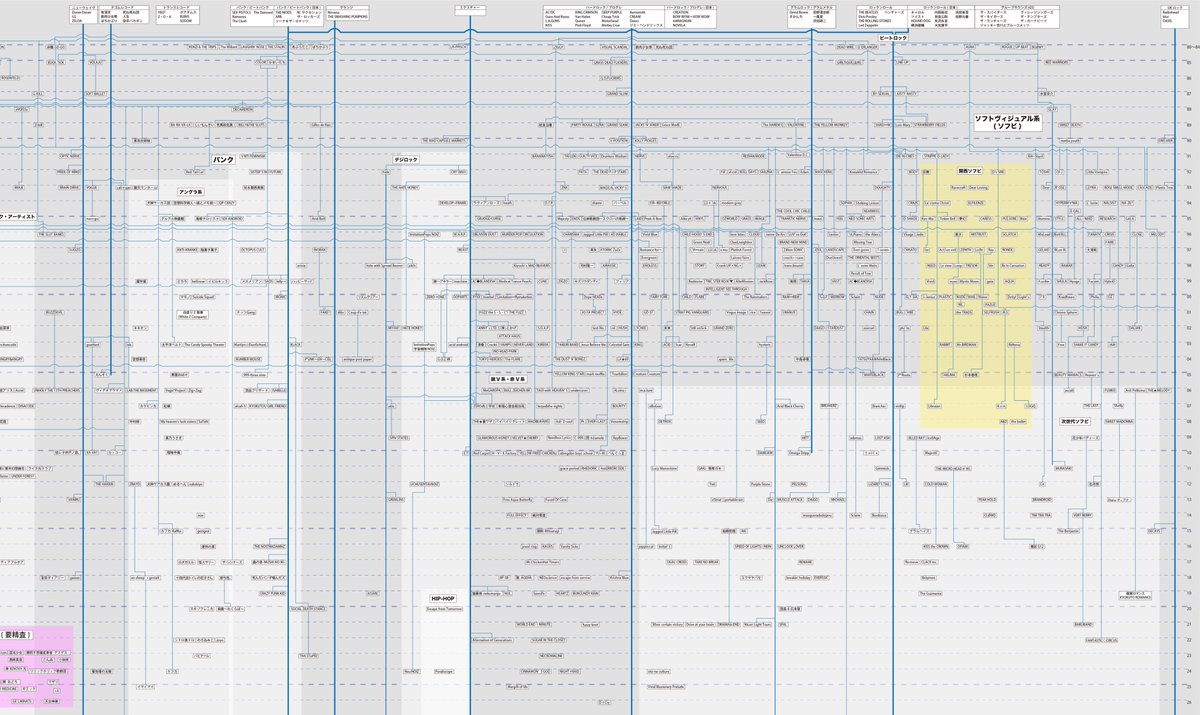The height and width of the screenshot is (715, 1200).
Task: Select THE SLUT BANKS node
Action: [x=52, y=233]
